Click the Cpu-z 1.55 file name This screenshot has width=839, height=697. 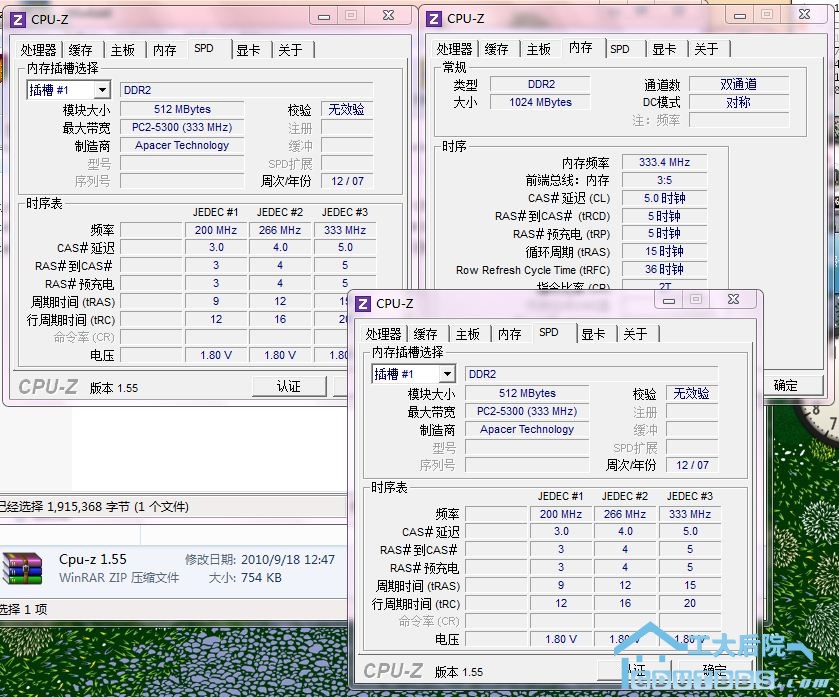[93, 560]
